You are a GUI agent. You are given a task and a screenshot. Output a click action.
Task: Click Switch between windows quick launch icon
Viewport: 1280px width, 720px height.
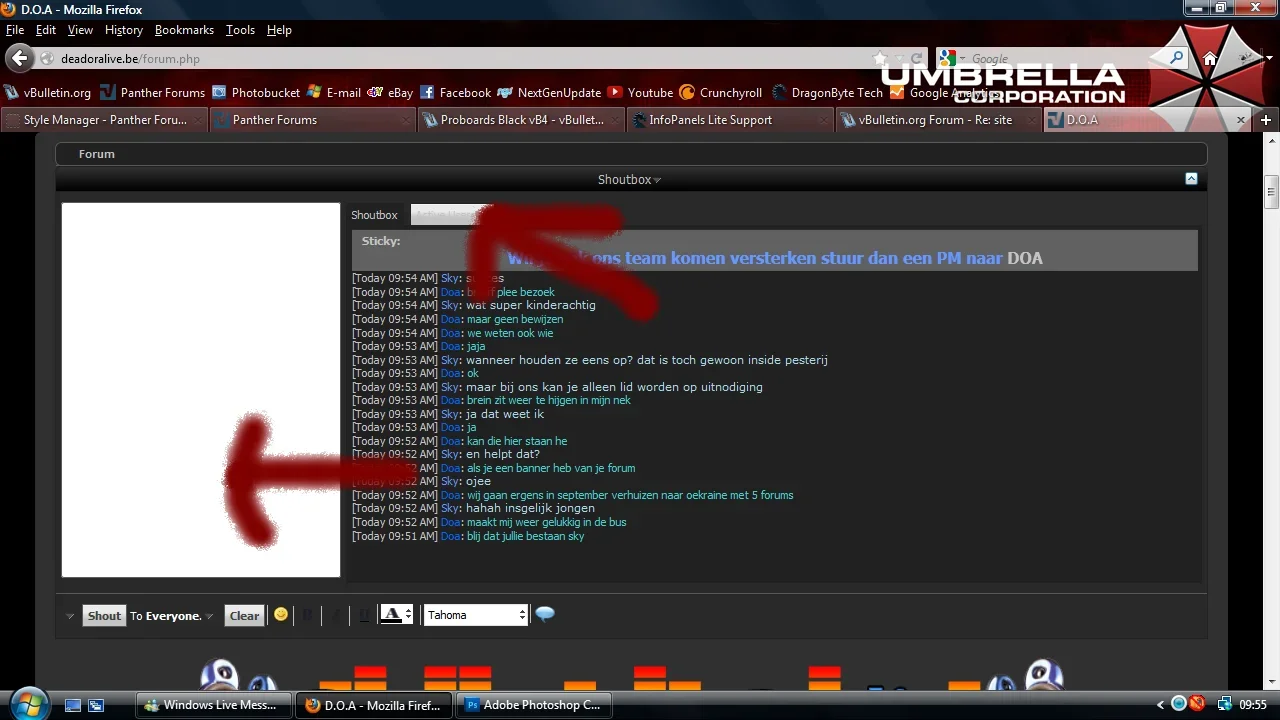tap(96, 705)
